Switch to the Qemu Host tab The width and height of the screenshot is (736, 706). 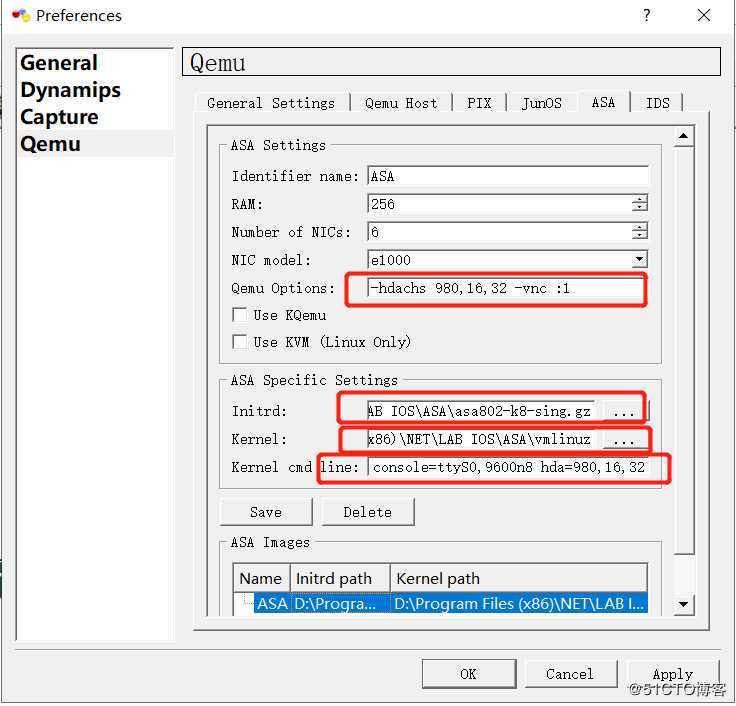[x=401, y=103]
